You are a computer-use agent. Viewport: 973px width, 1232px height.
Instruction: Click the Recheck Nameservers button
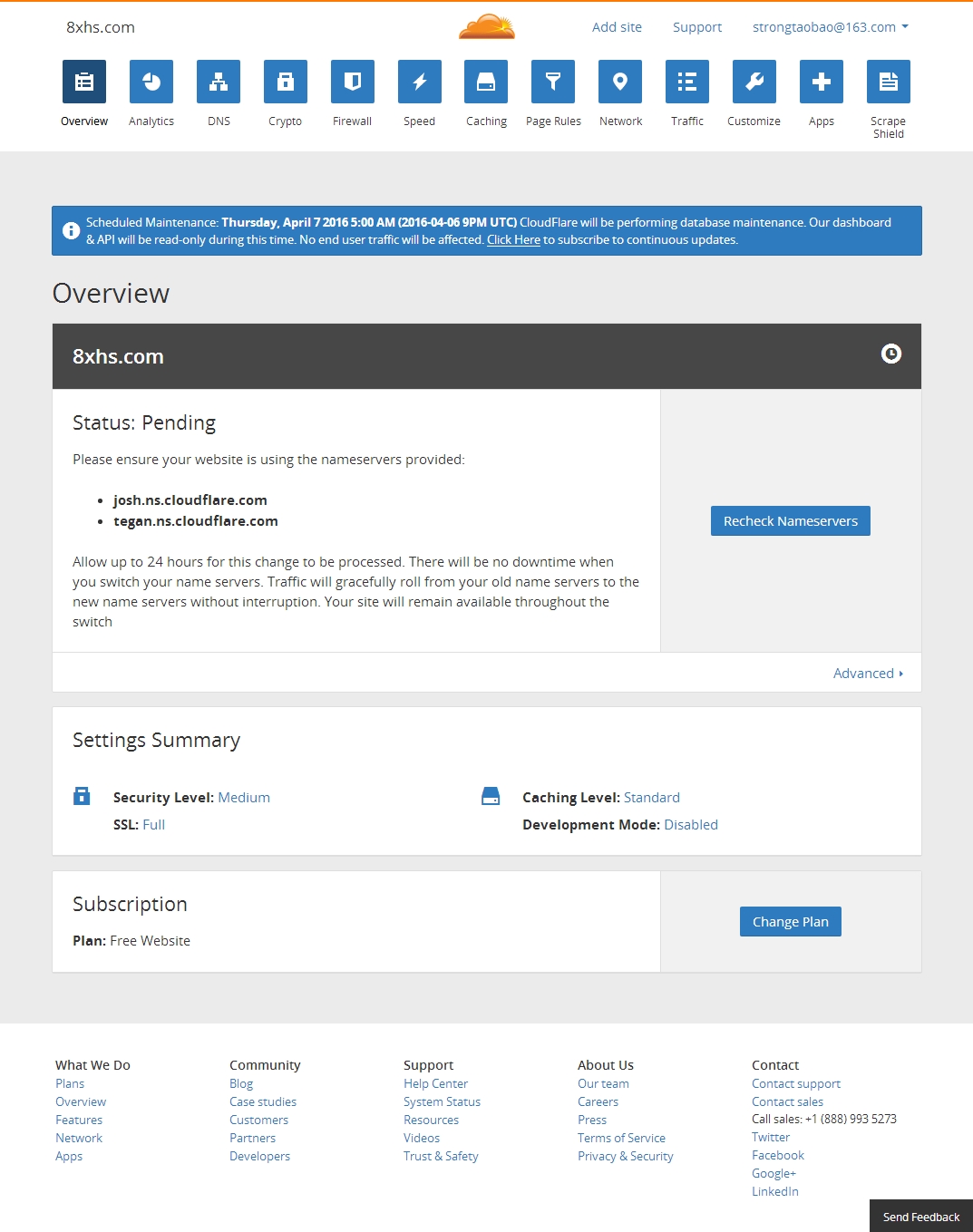coord(791,521)
